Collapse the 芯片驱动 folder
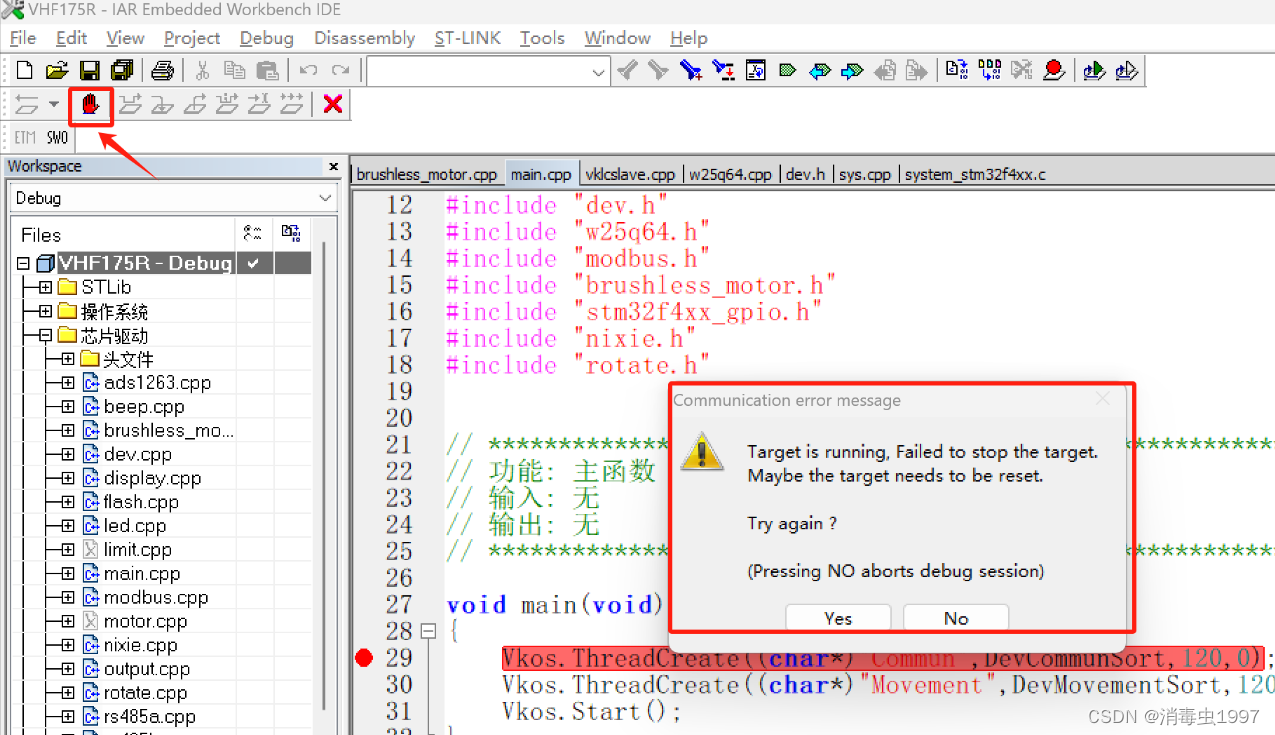The image size is (1275, 735). tap(45, 336)
